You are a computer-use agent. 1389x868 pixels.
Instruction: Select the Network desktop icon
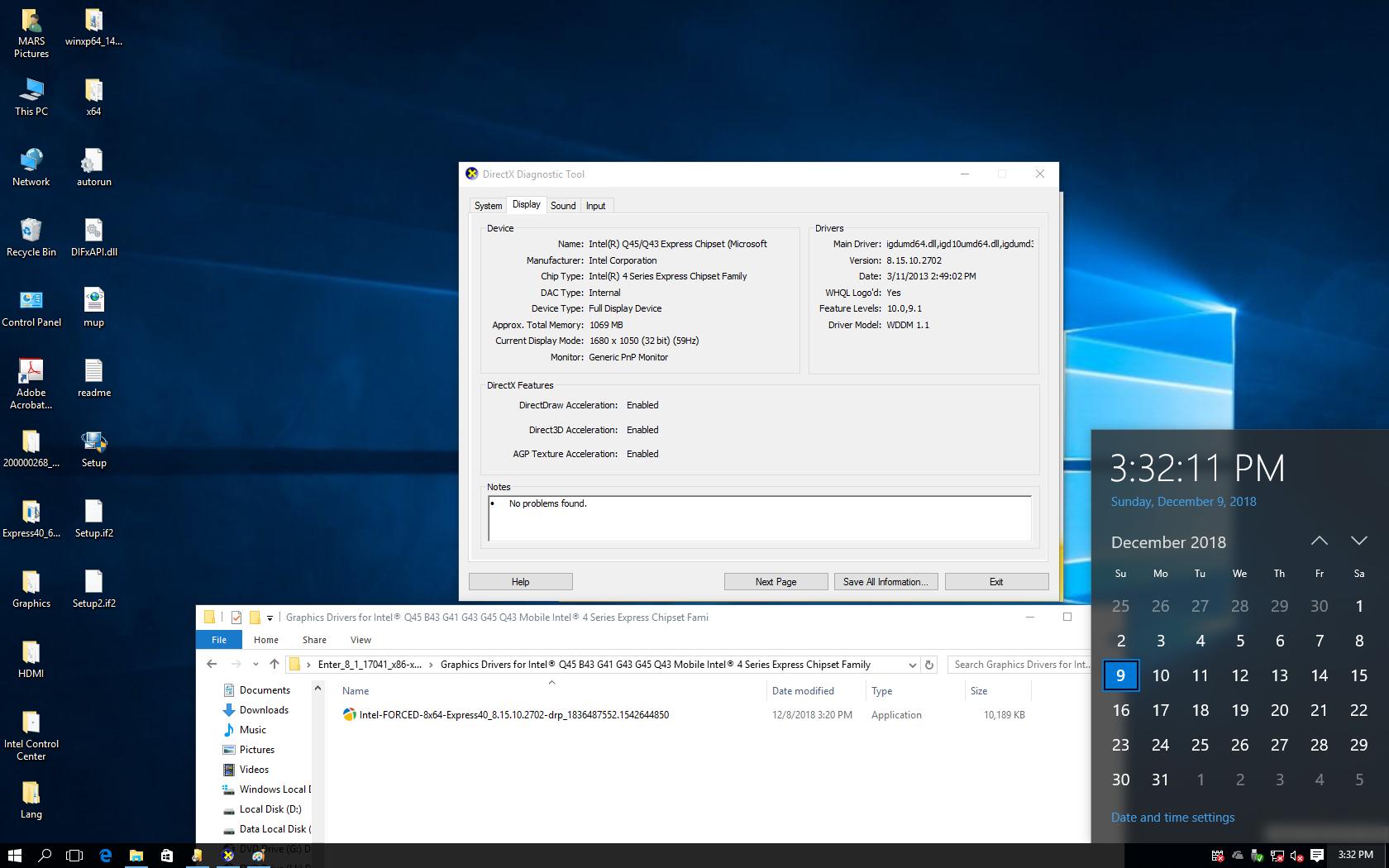click(31, 168)
